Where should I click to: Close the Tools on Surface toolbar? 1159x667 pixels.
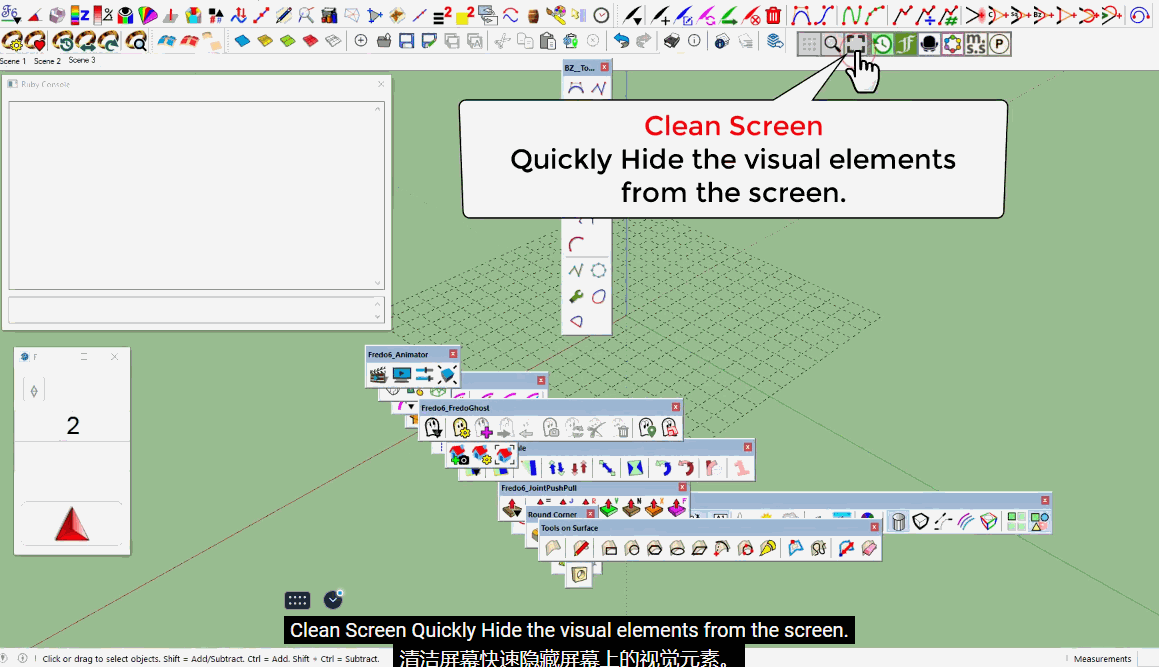[x=874, y=527]
